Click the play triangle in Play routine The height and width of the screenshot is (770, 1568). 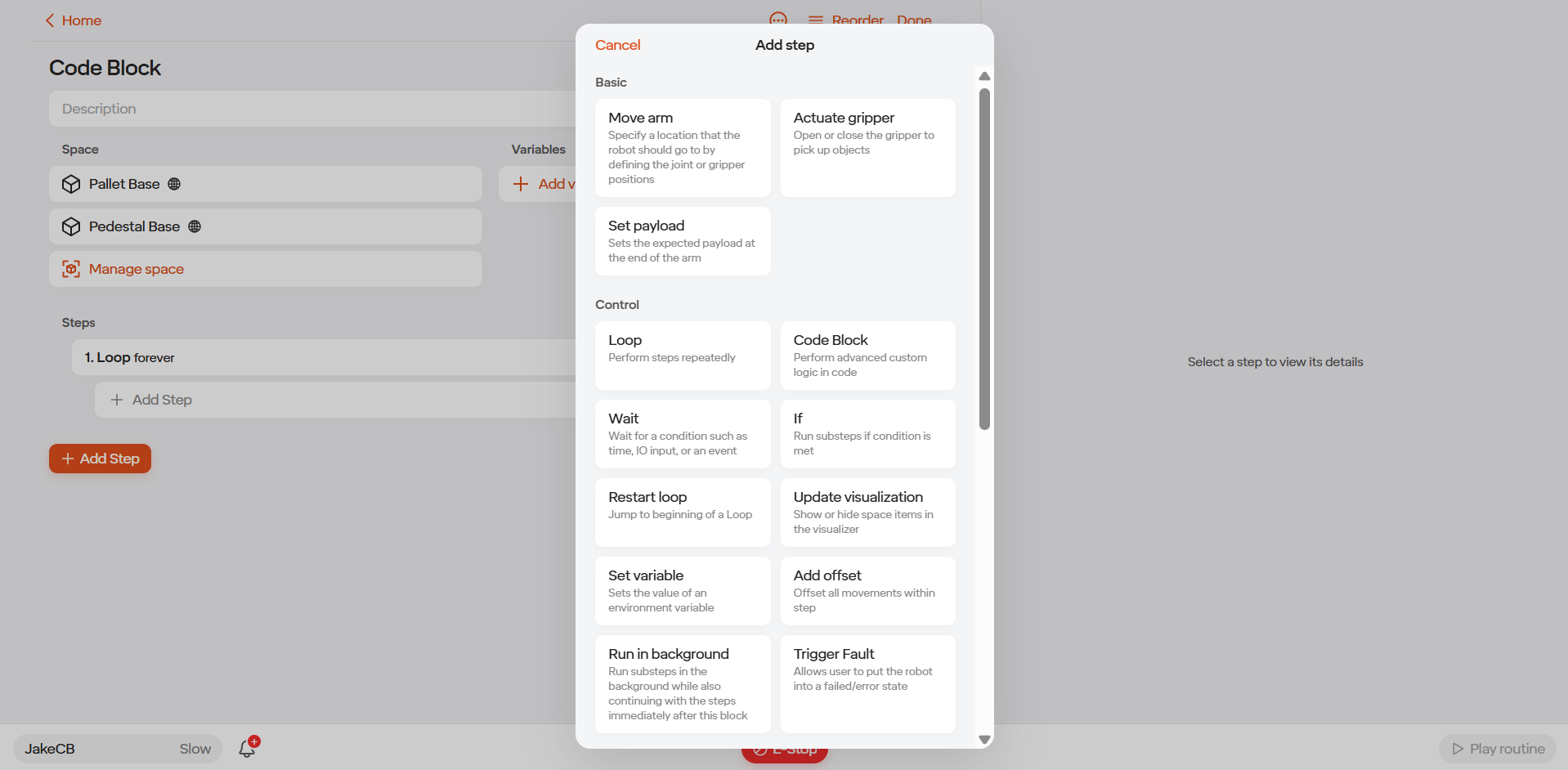1458,749
